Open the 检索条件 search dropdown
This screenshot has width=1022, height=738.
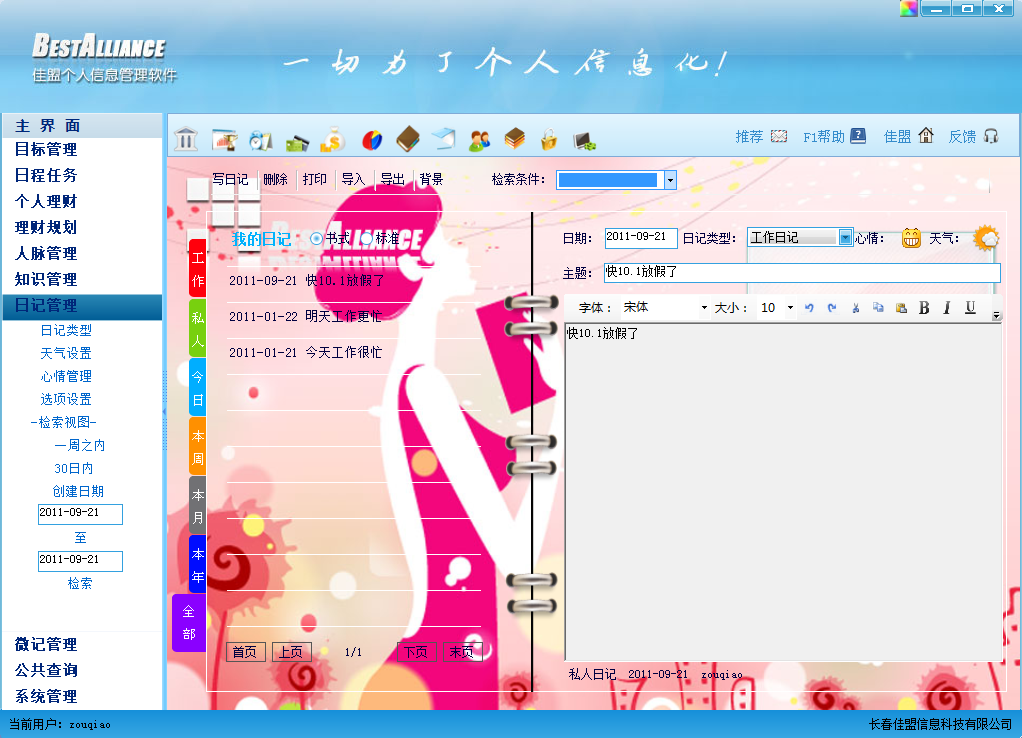coord(670,180)
